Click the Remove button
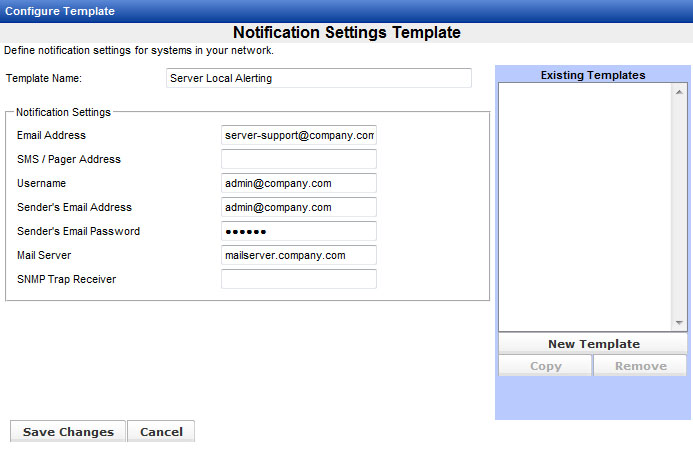This screenshot has height=452, width=693. coord(640,366)
